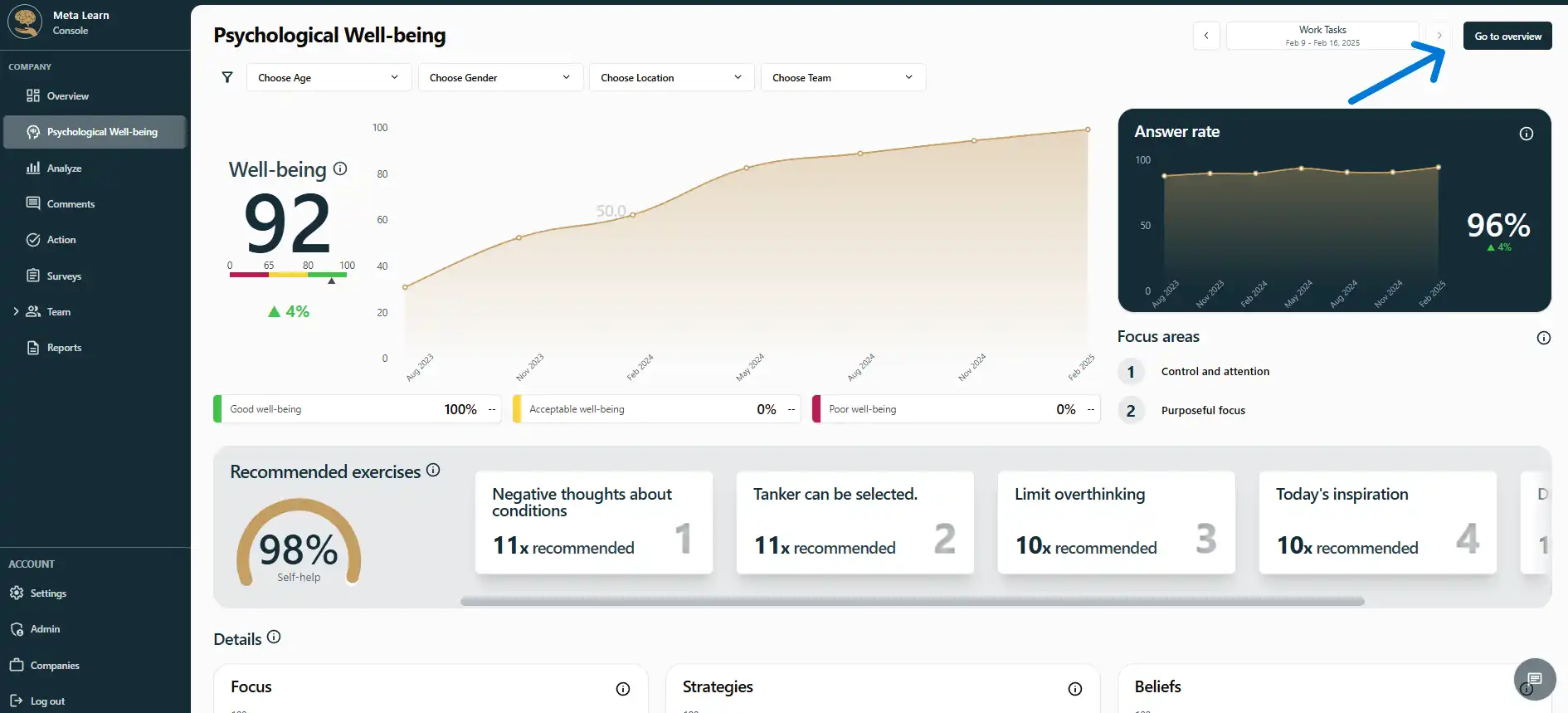Log out from the account section
Viewport: 1568px width, 713px height.
tap(47, 701)
